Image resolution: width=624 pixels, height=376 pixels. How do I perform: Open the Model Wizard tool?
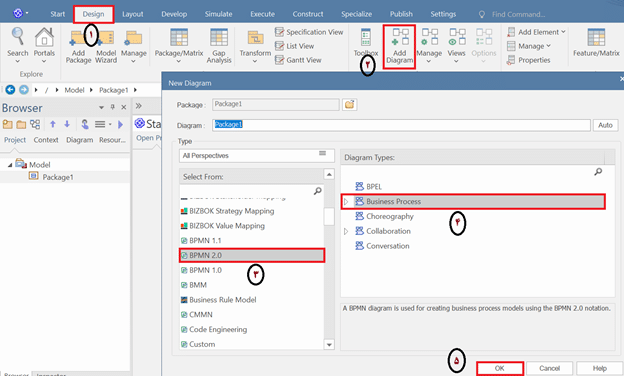pos(106,46)
